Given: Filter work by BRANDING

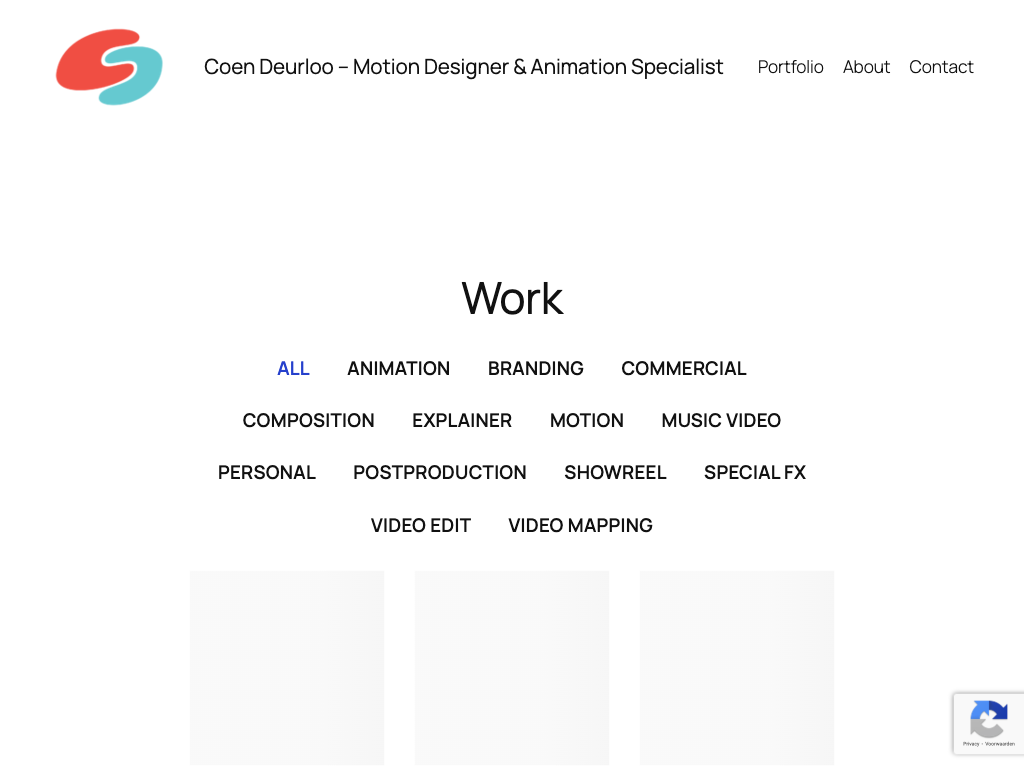Looking at the screenshot, I should pos(536,368).
